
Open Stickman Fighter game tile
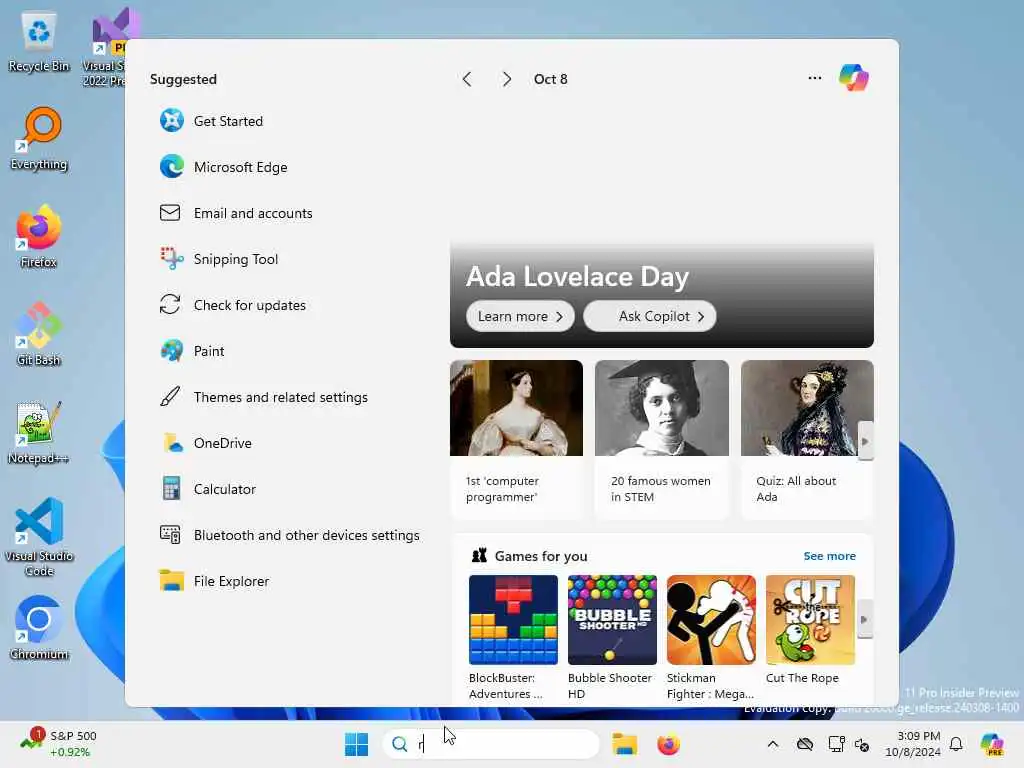click(x=711, y=637)
